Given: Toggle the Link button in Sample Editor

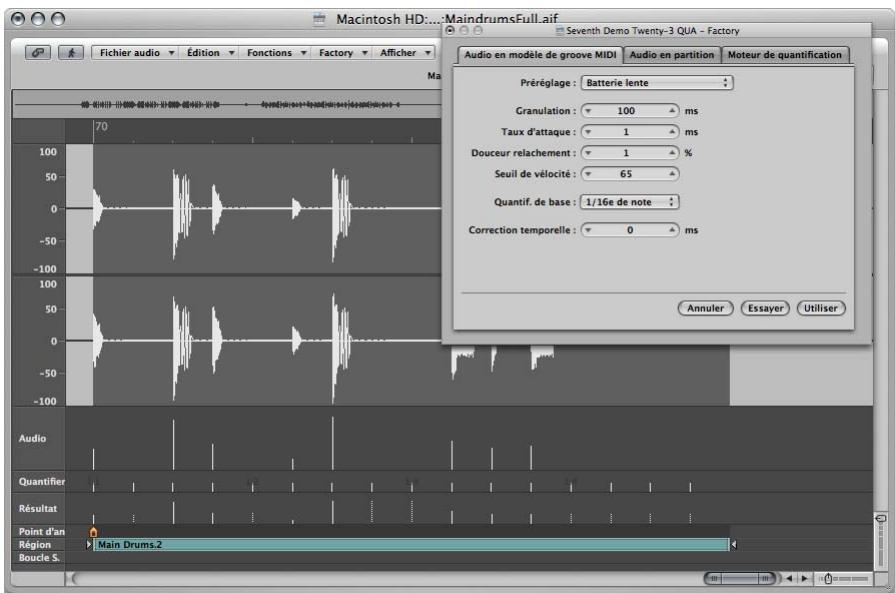Looking at the screenshot, I should pos(38,53).
